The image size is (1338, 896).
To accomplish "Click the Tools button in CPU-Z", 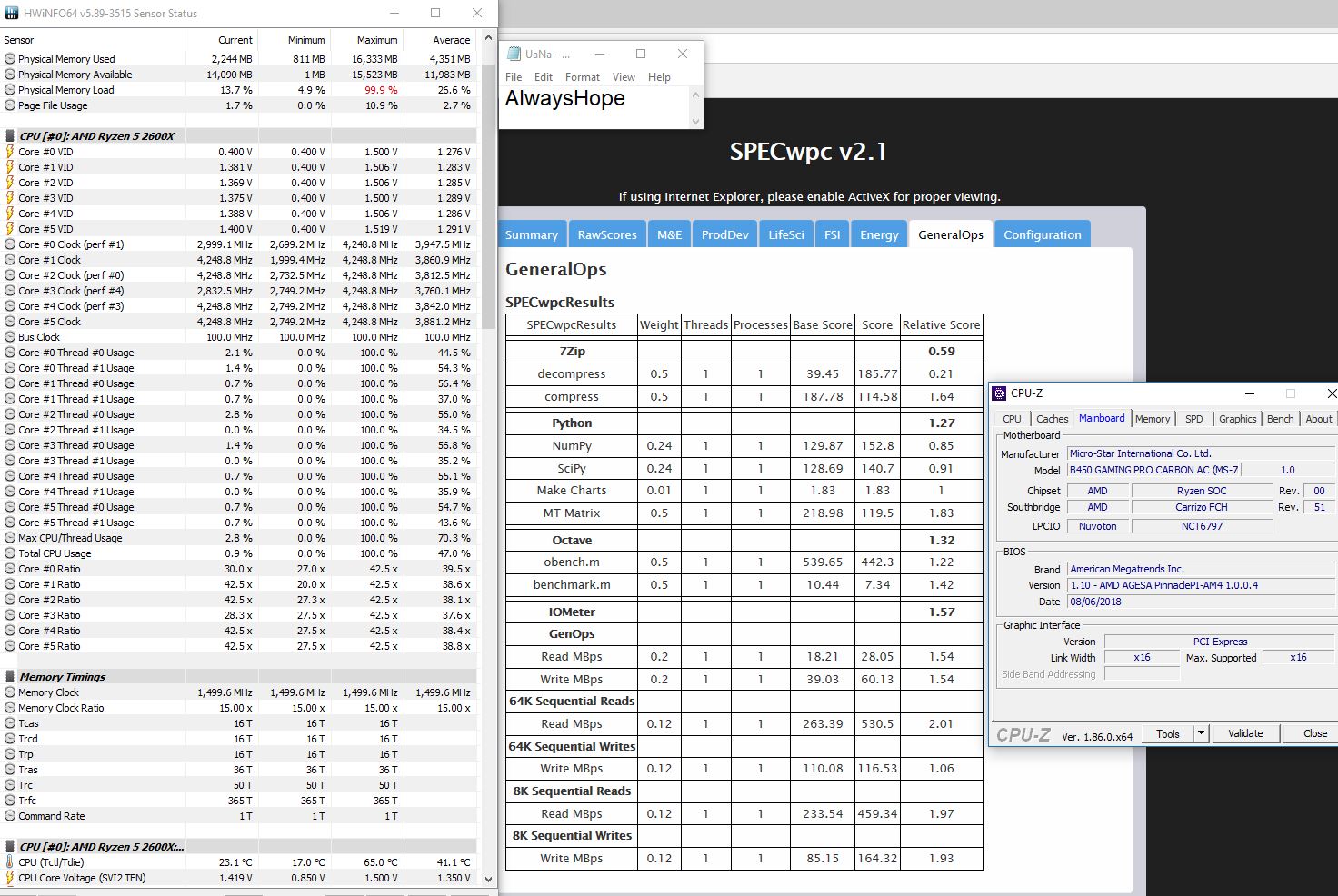I will coord(1168,733).
